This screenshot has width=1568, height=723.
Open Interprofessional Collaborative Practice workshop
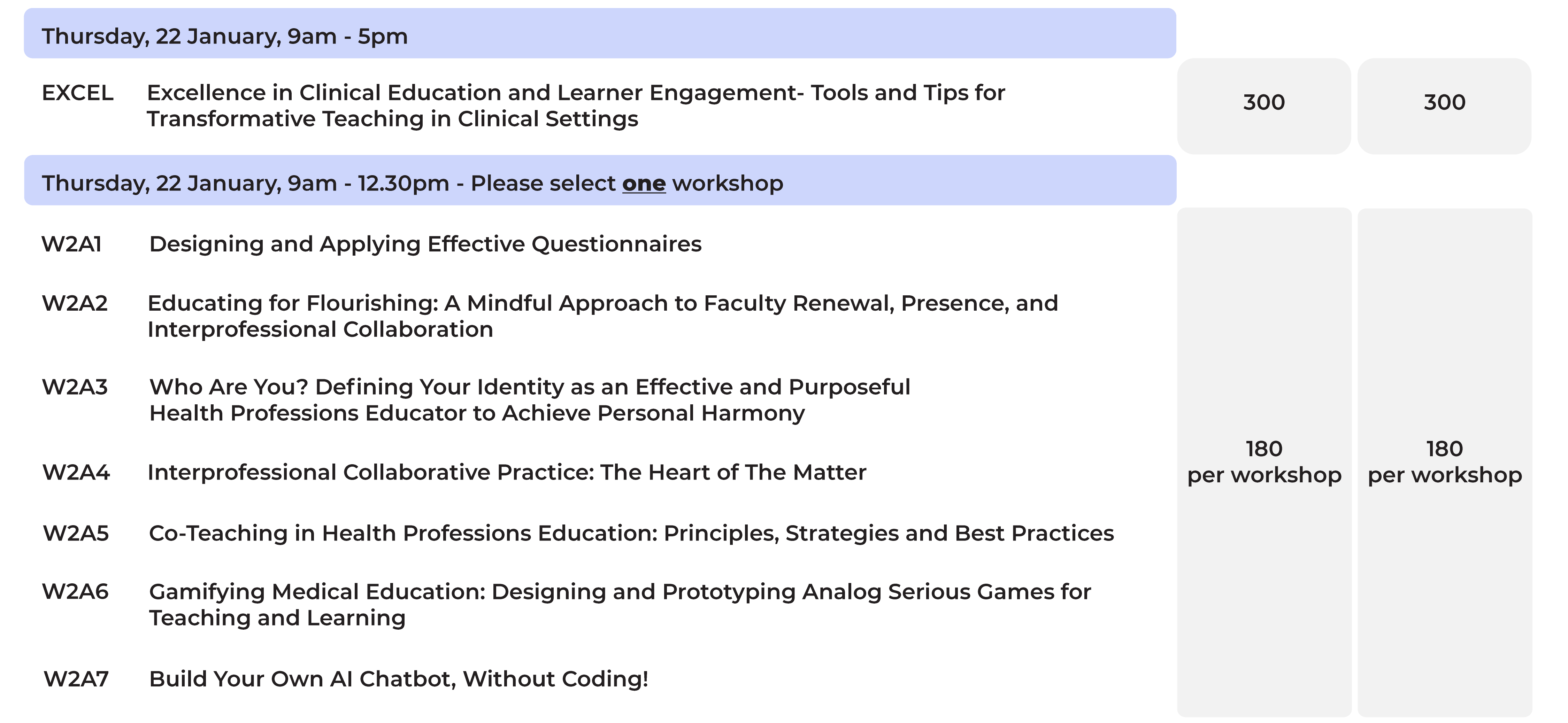click(x=506, y=472)
